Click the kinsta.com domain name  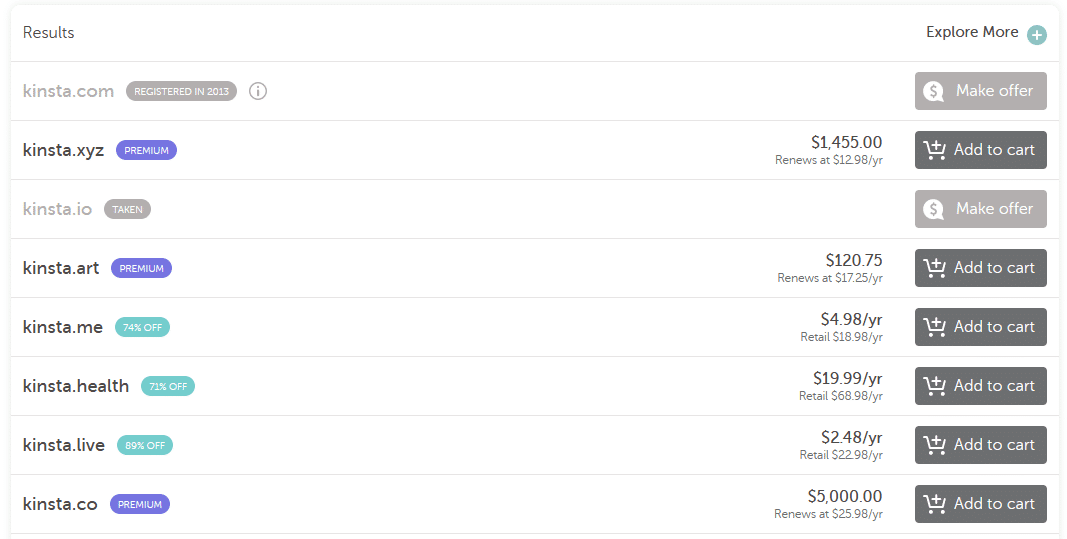coord(68,91)
